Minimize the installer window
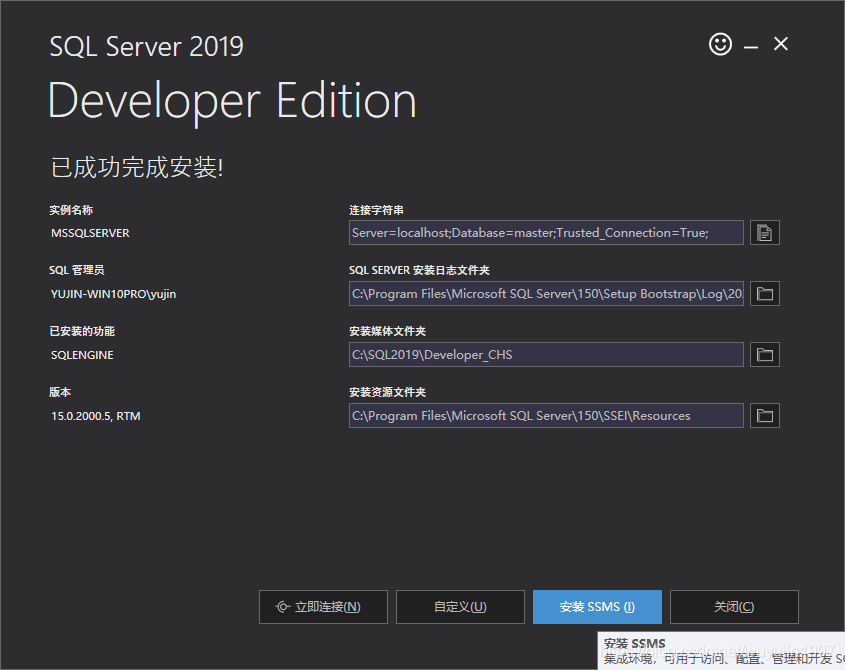 pyautogui.click(x=751, y=47)
